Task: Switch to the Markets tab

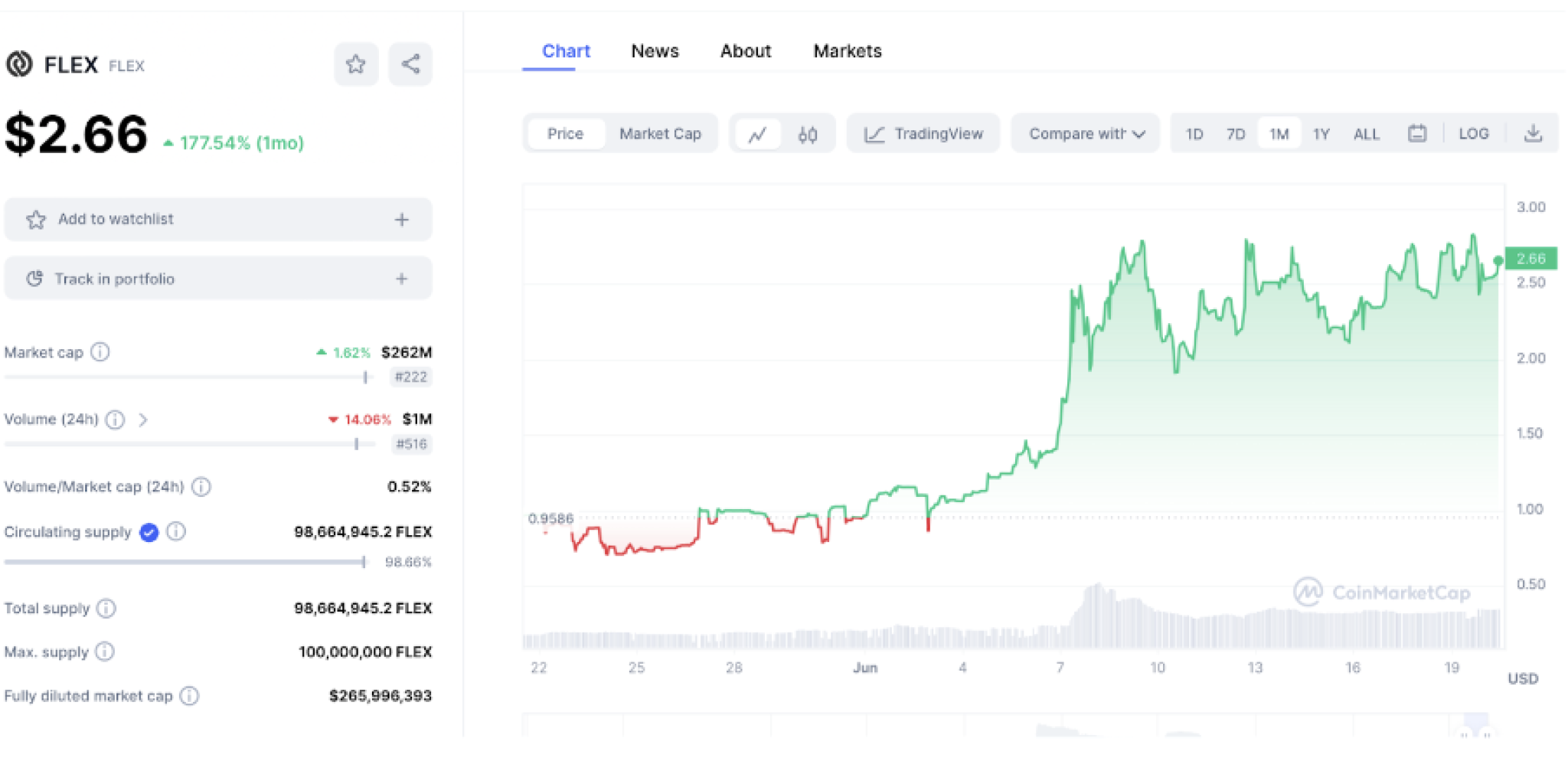Action: (848, 51)
